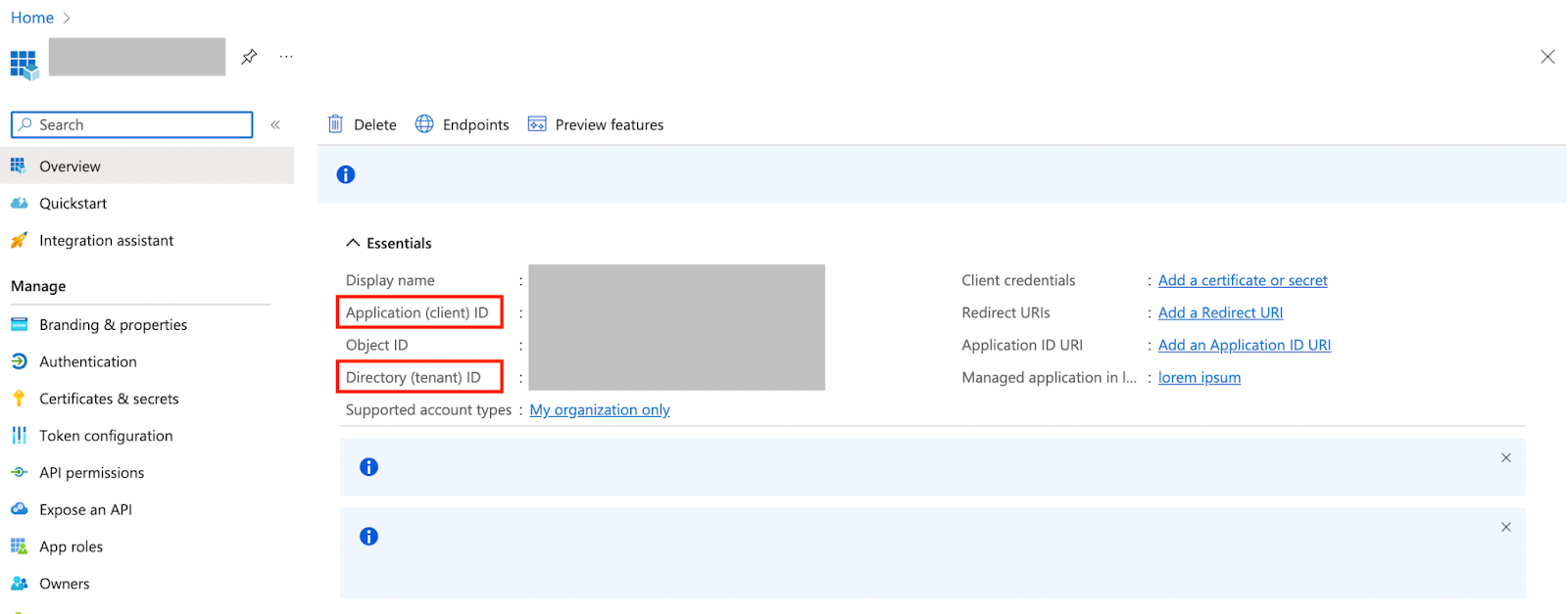Click the Branding & properties icon

point(19,324)
